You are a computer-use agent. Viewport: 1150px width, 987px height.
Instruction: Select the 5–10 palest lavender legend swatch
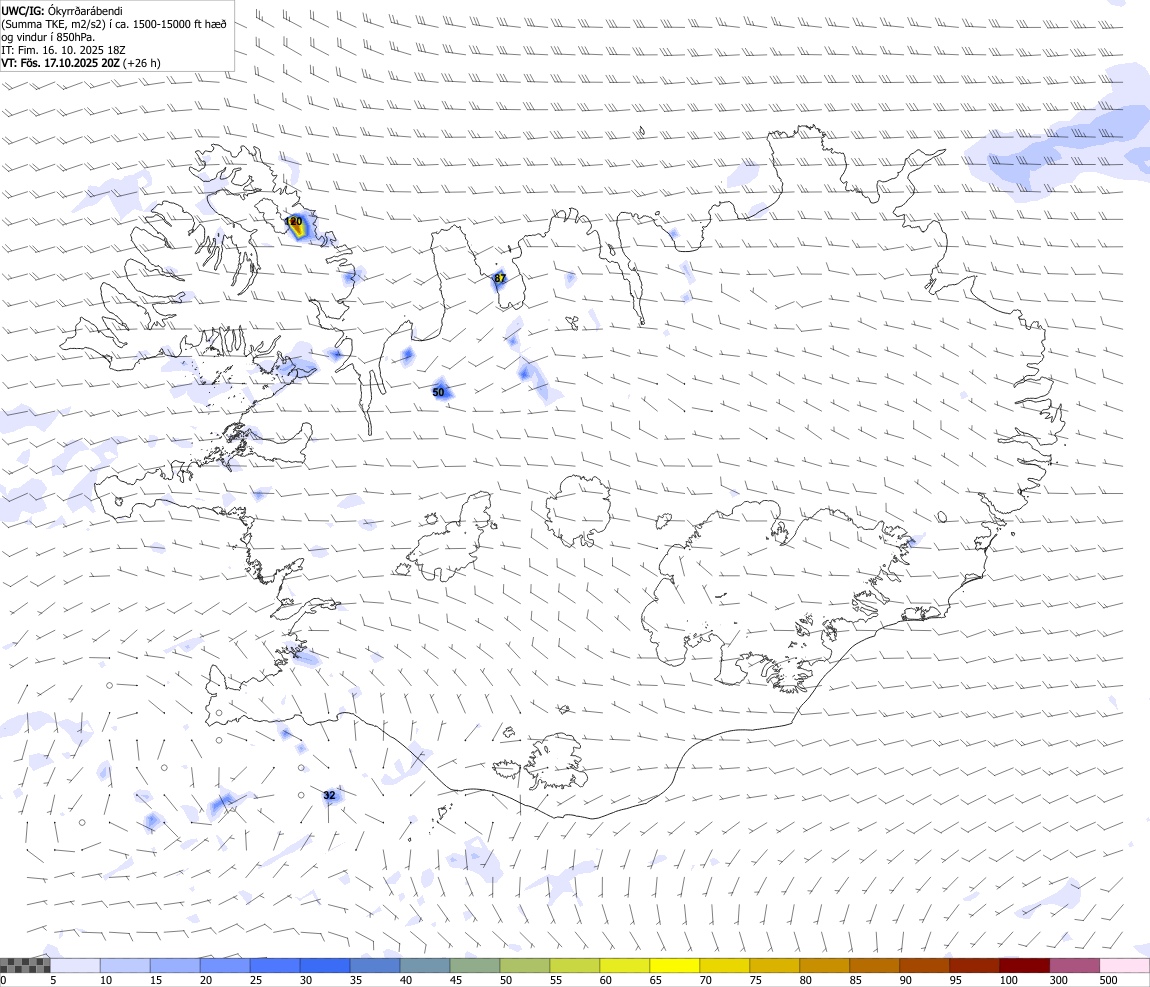[x=75, y=965]
